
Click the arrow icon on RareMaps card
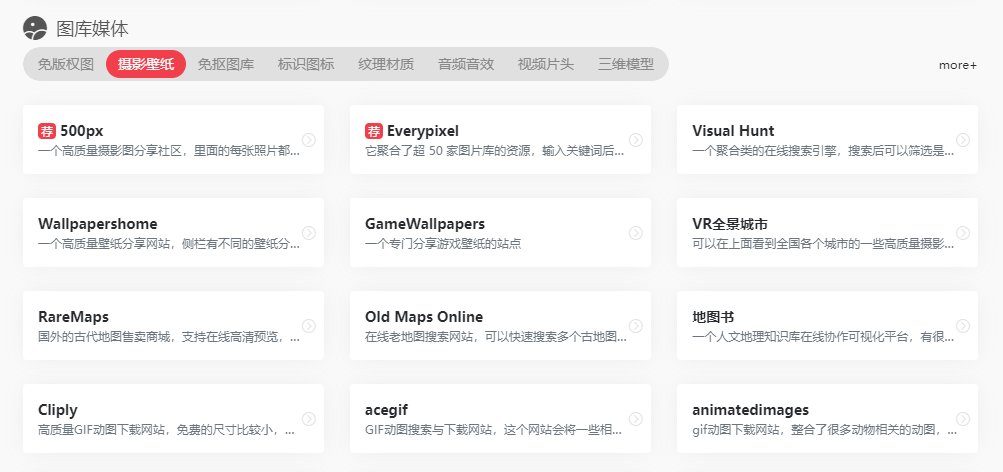point(308,326)
